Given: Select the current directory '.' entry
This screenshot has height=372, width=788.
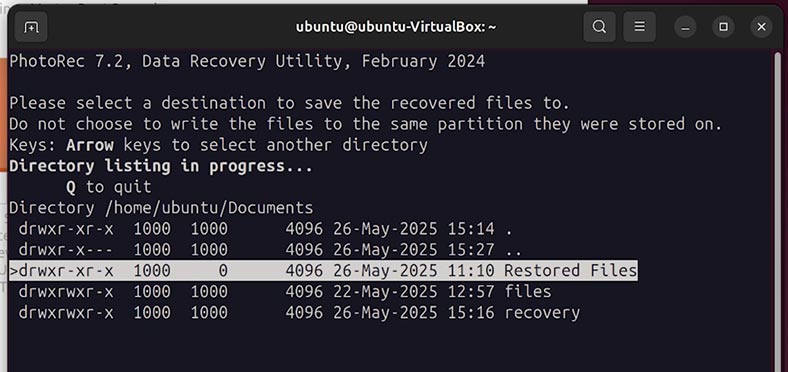Looking at the screenshot, I should 265,229.
